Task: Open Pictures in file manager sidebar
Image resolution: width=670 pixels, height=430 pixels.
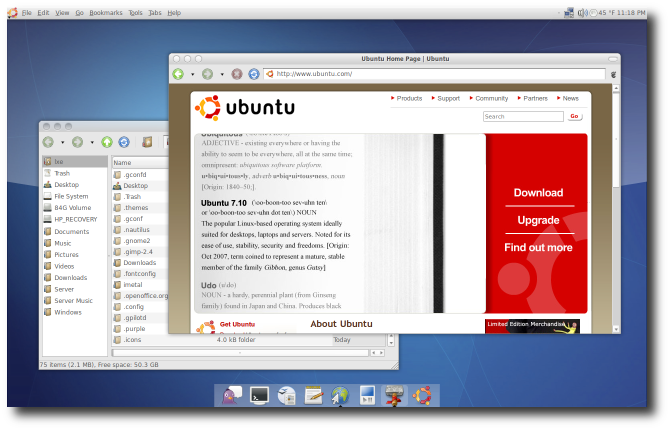Action: coord(75,255)
